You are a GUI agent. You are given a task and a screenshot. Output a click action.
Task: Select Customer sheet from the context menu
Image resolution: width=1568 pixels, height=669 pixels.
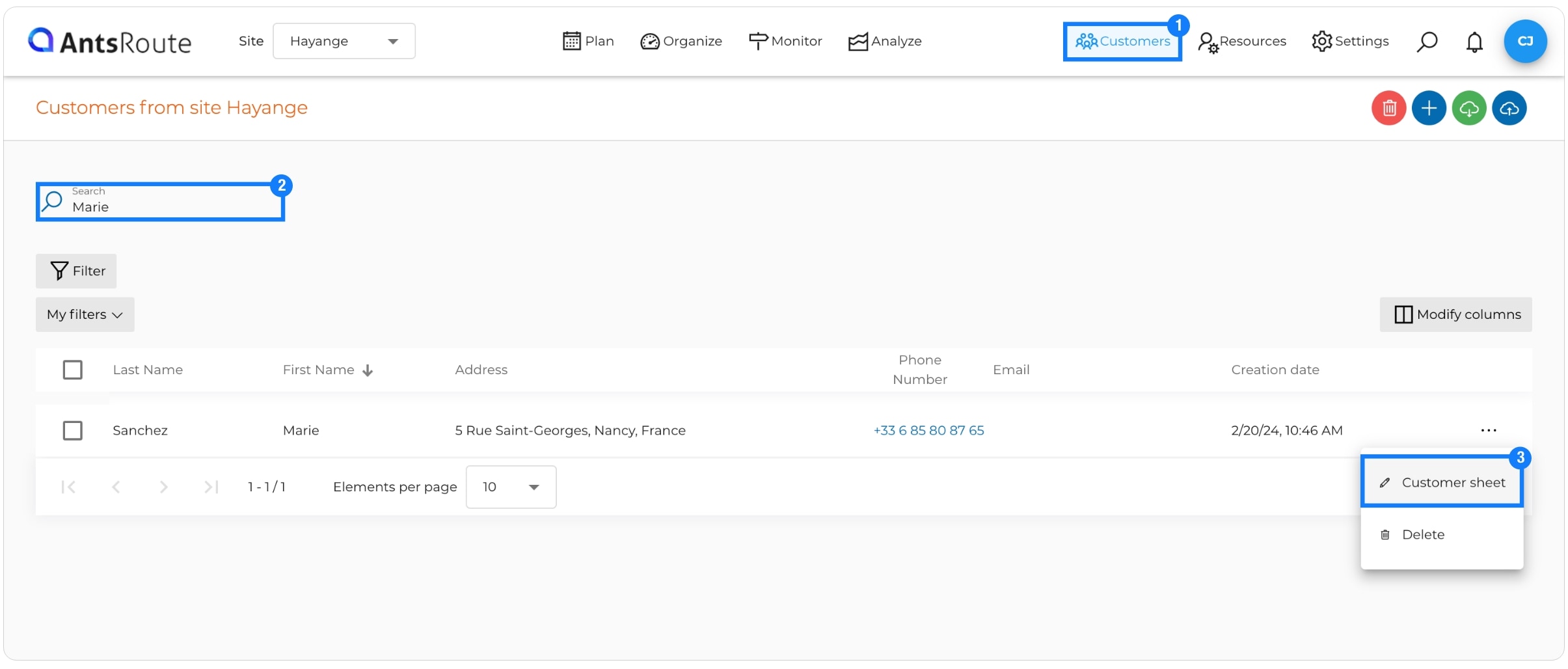click(x=1442, y=482)
